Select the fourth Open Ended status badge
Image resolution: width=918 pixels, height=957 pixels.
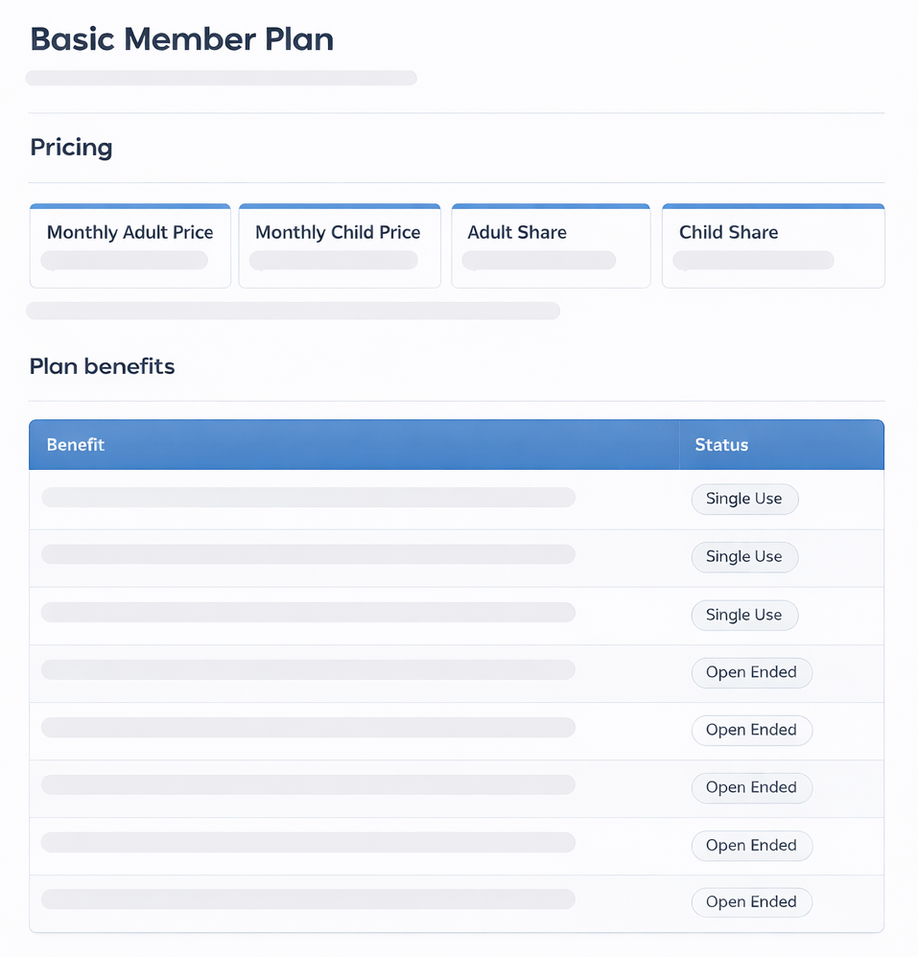pyautogui.click(x=751, y=846)
